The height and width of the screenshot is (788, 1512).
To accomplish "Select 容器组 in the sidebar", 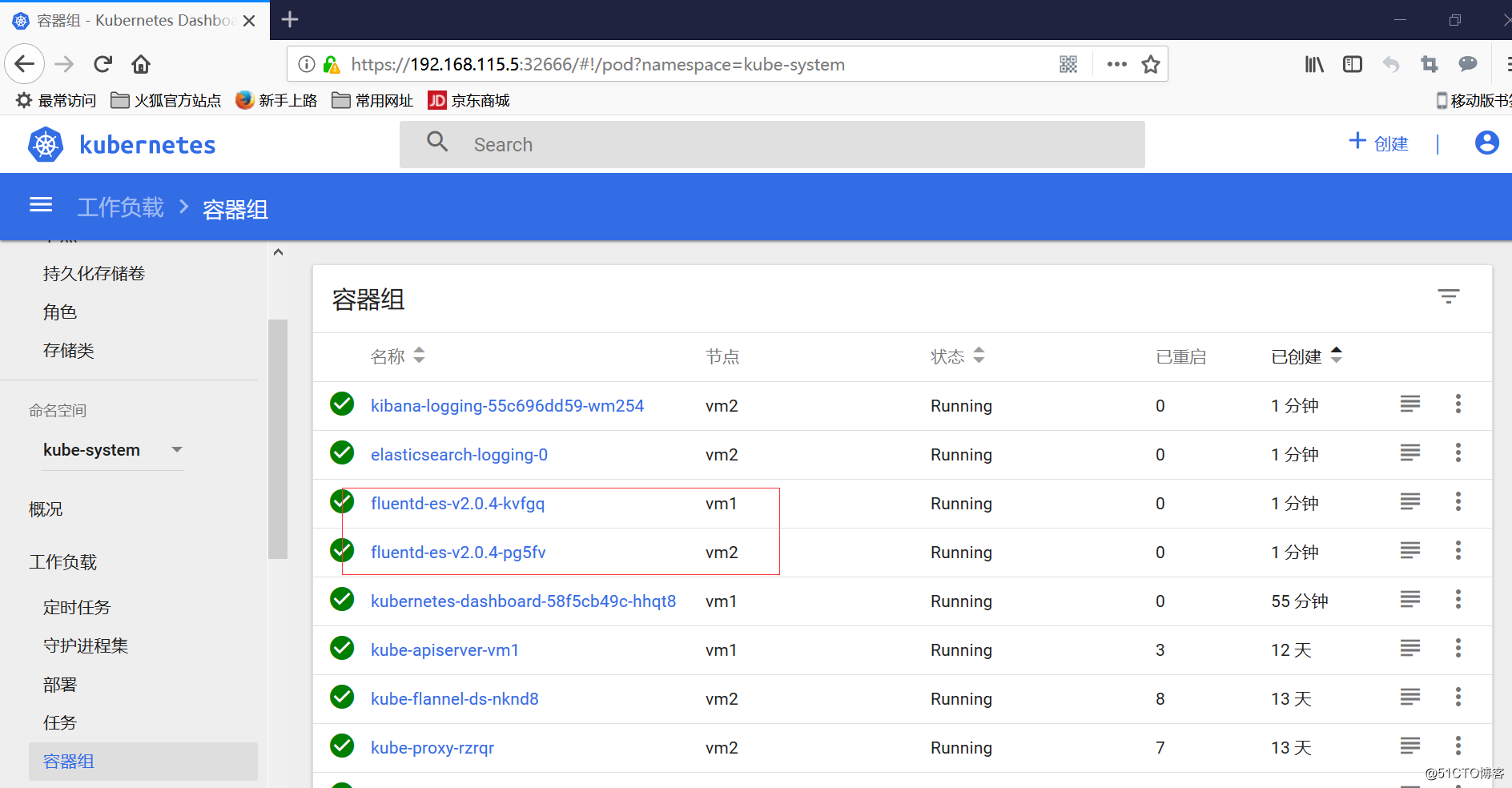I will pyautogui.click(x=143, y=762).
